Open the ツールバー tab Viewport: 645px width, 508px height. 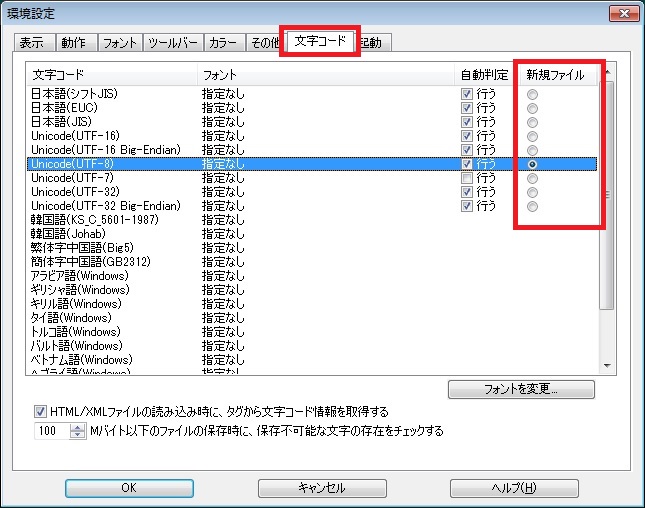173,43
